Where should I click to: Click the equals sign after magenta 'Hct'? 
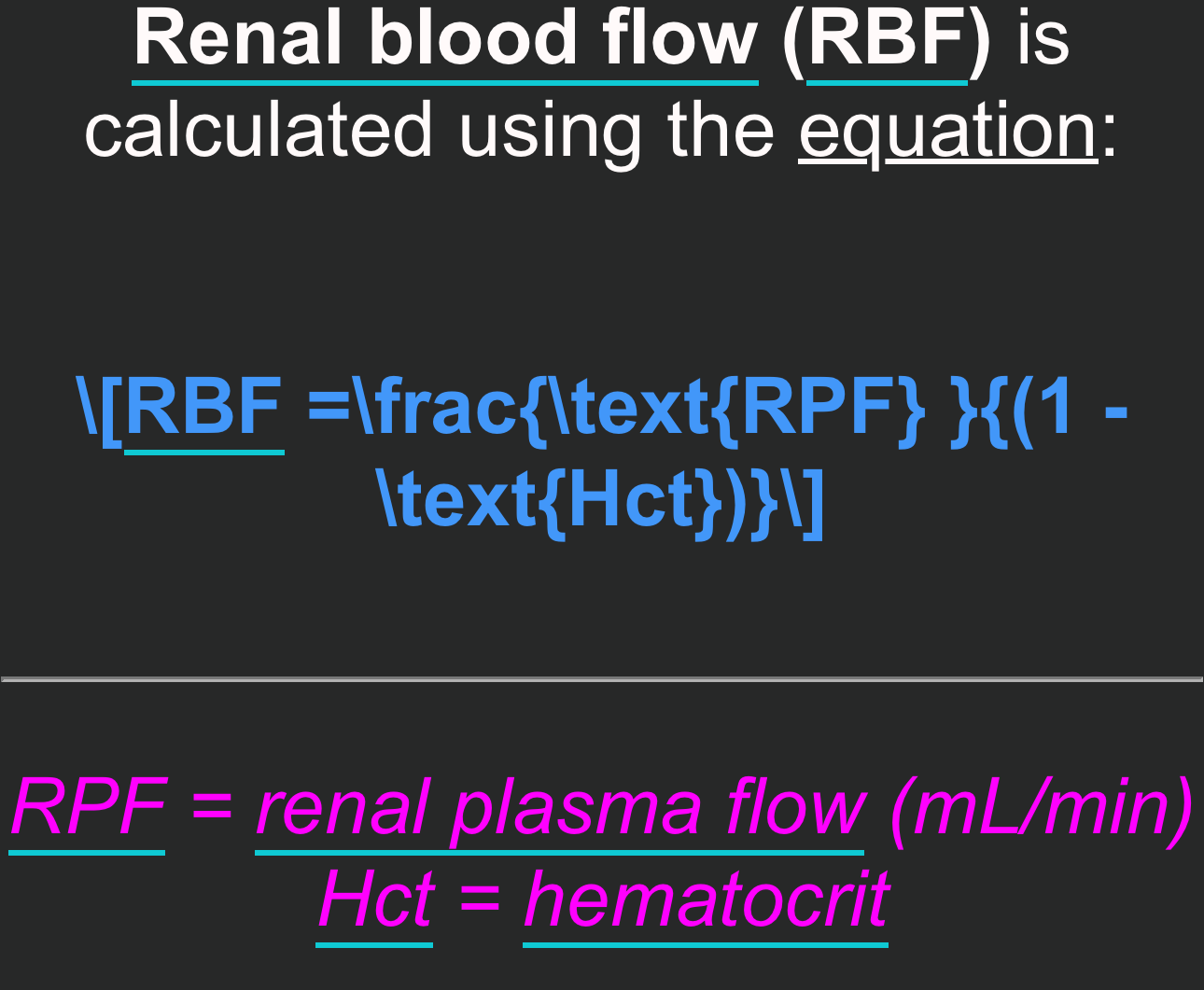coord(479,901)
